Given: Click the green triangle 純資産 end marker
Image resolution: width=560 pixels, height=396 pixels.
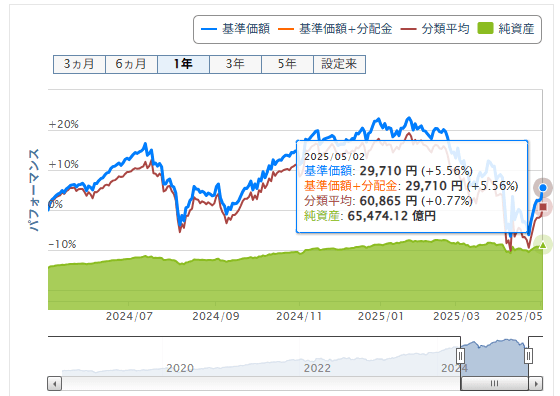Looking at the screenshot, I should (x=543, y=245).
